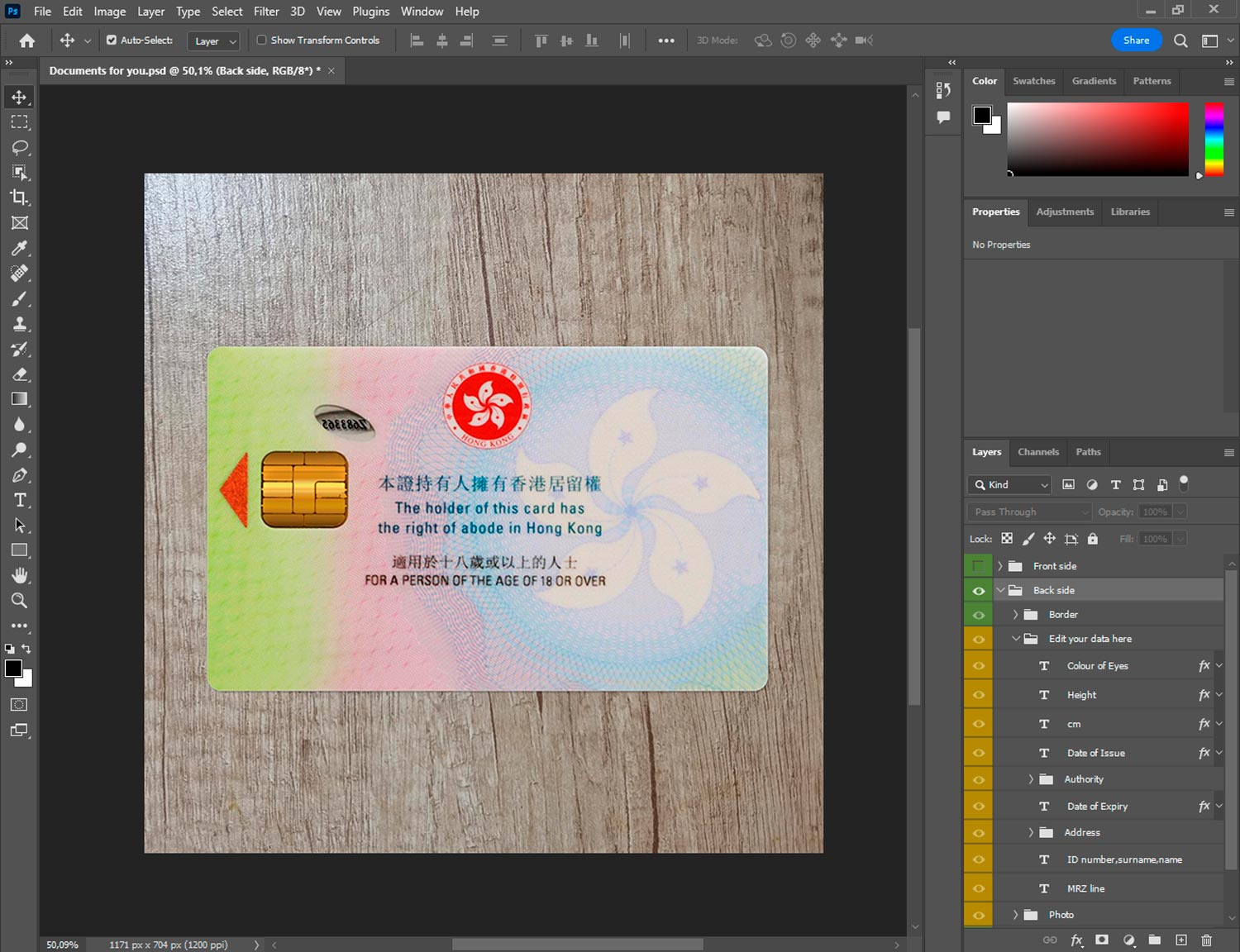Switch to the Channels tab
The width and height of the screenshot is (1240, 952).
[1037, 452]
